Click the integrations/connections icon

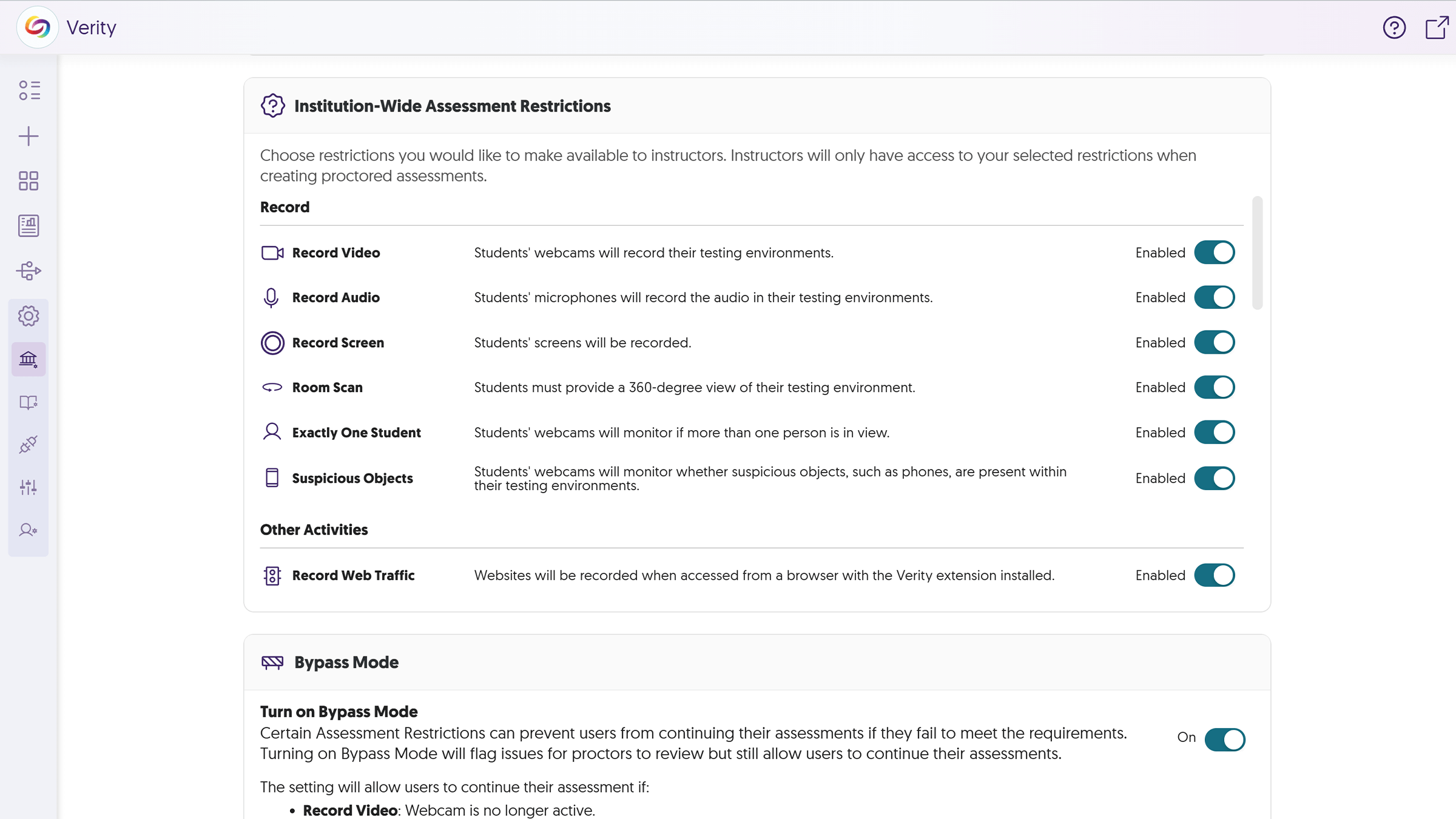pyautogui.click(x=28, y=444)
